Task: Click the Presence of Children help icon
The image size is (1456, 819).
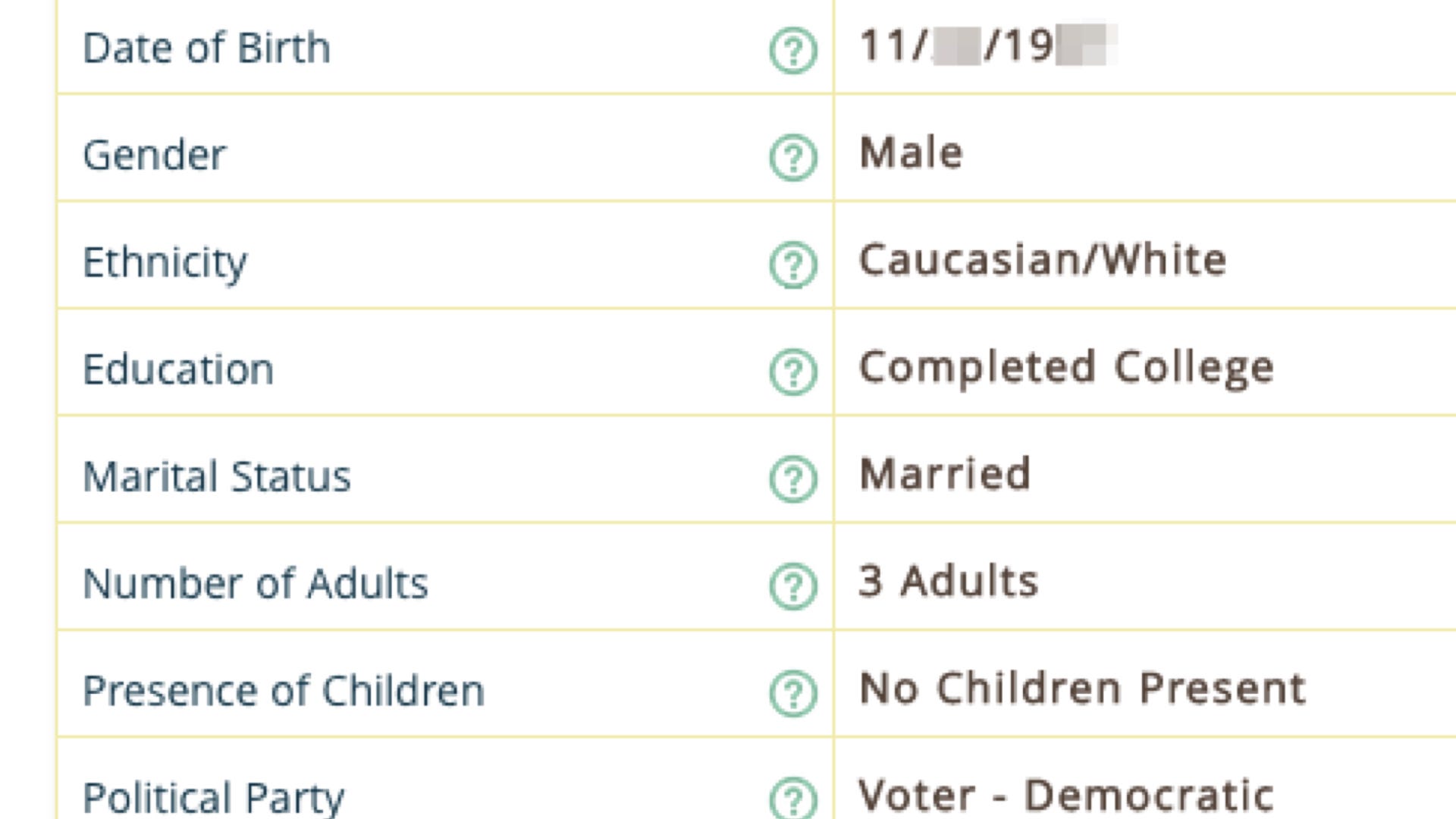Action: pos(793,692)
